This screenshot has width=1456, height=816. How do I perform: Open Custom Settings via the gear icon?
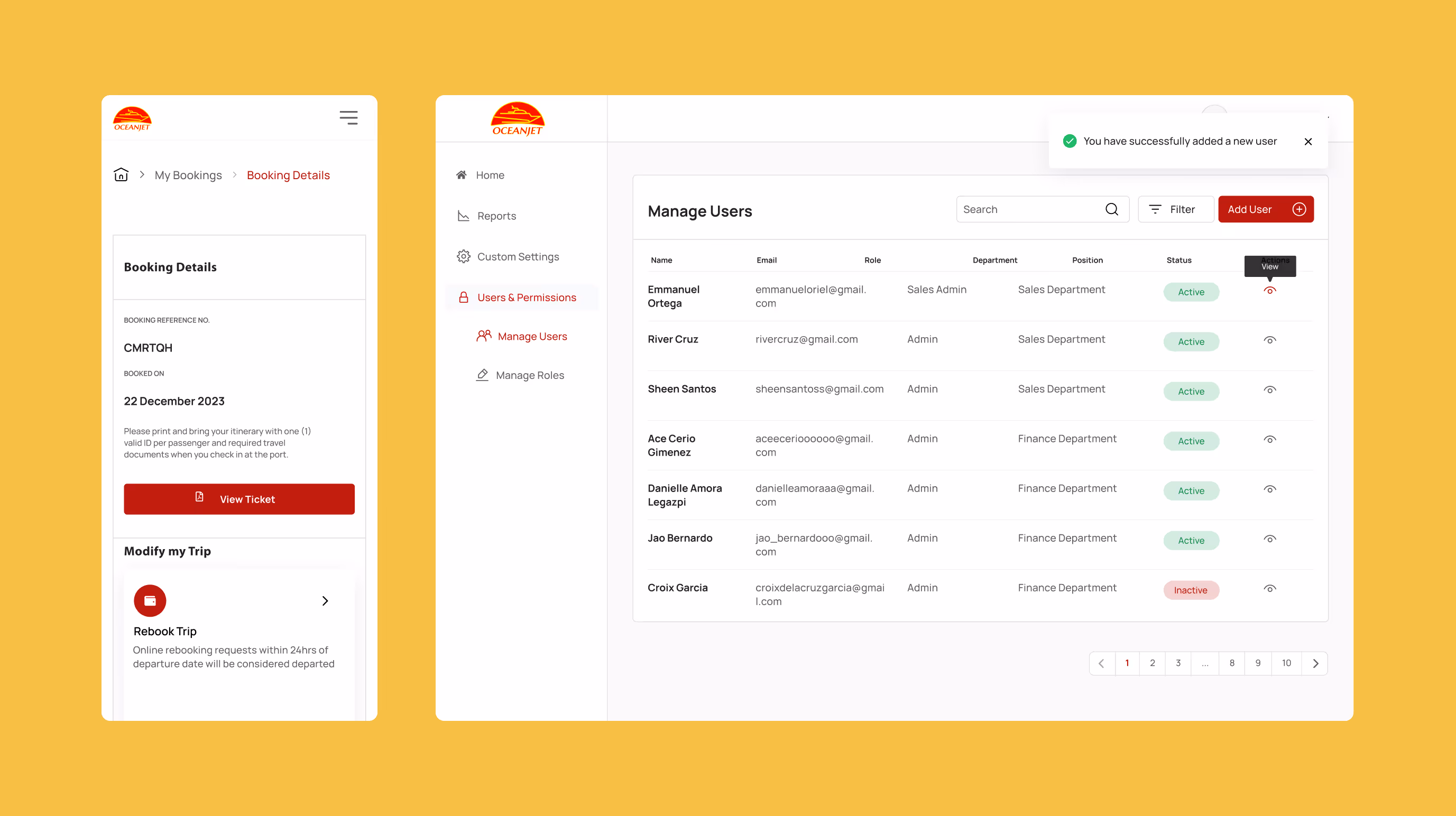463,256
